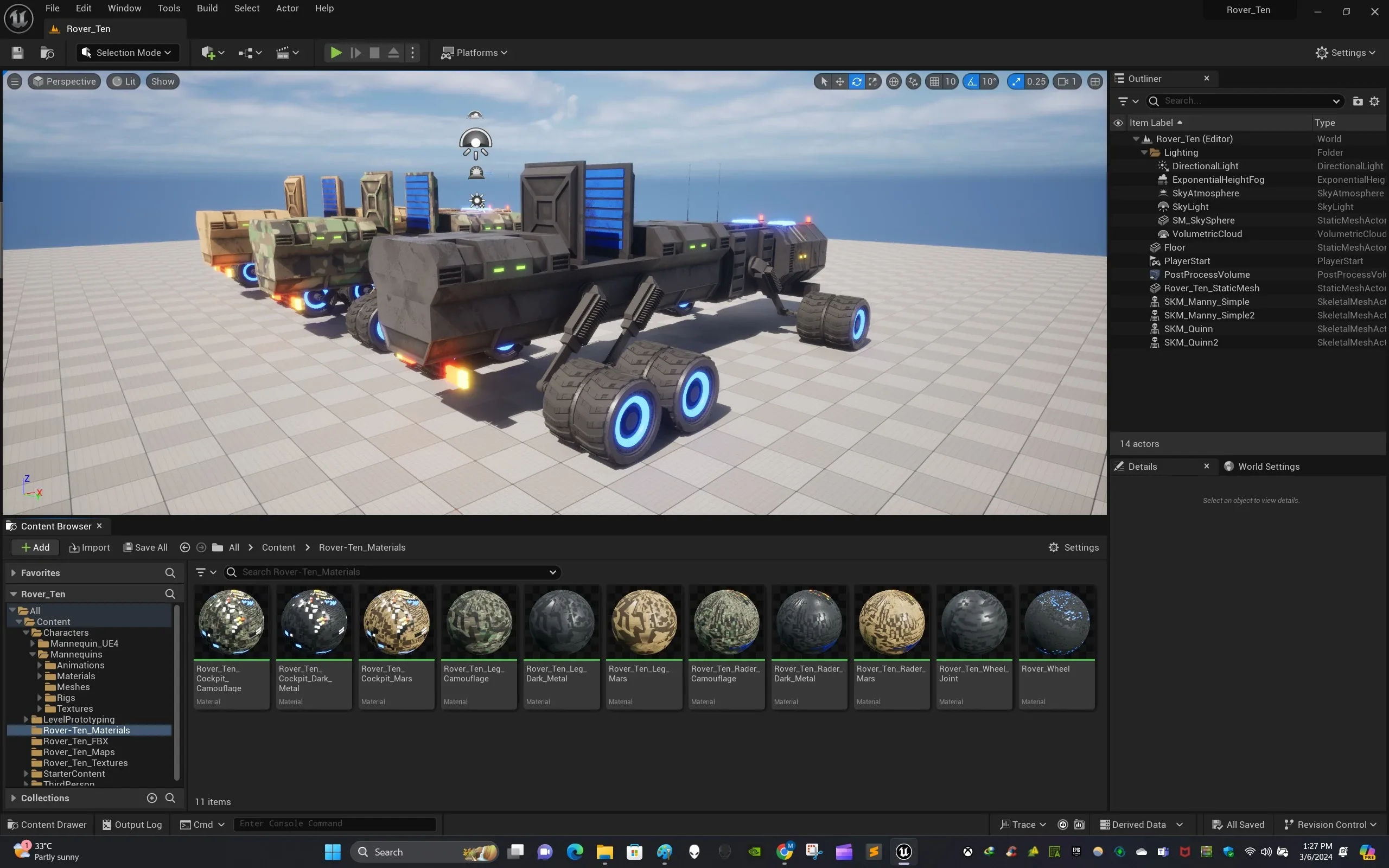Adjust camera speed button showing 1
Screen dimensions: 1389x868
[x=1067, y=81]
